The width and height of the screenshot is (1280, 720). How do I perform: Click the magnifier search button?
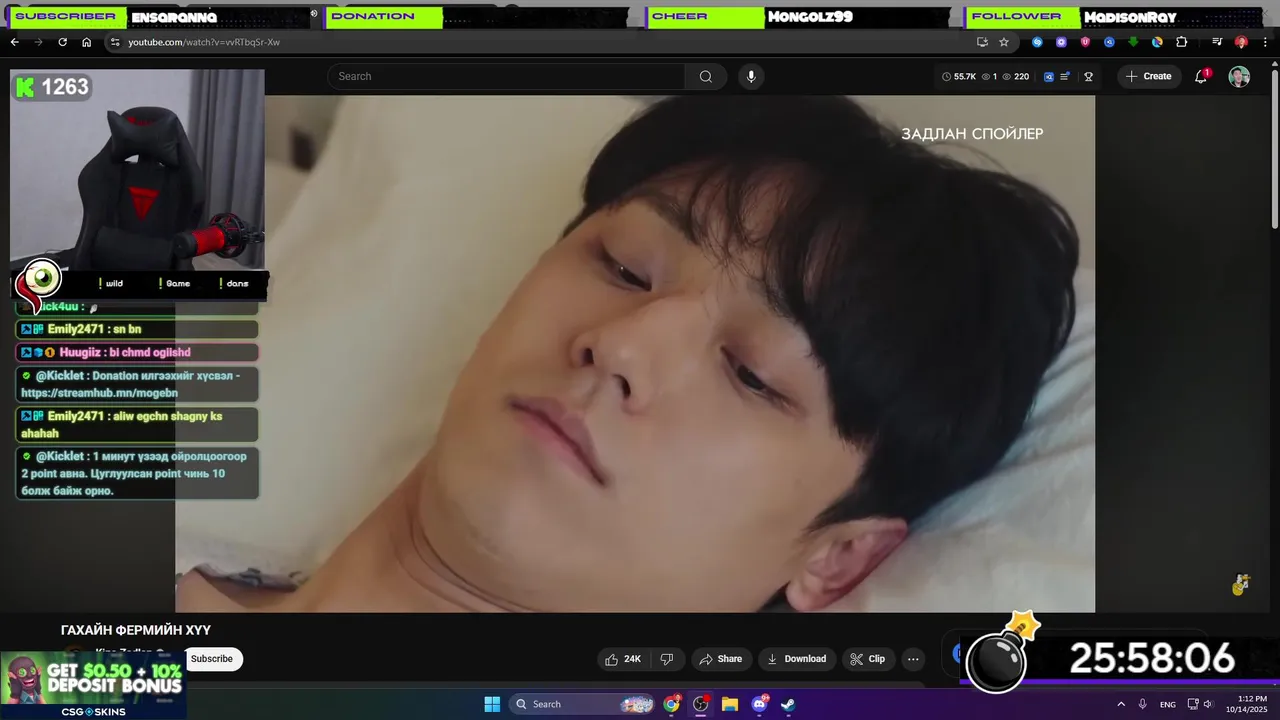pyautogui.click(x=706, y=76)
